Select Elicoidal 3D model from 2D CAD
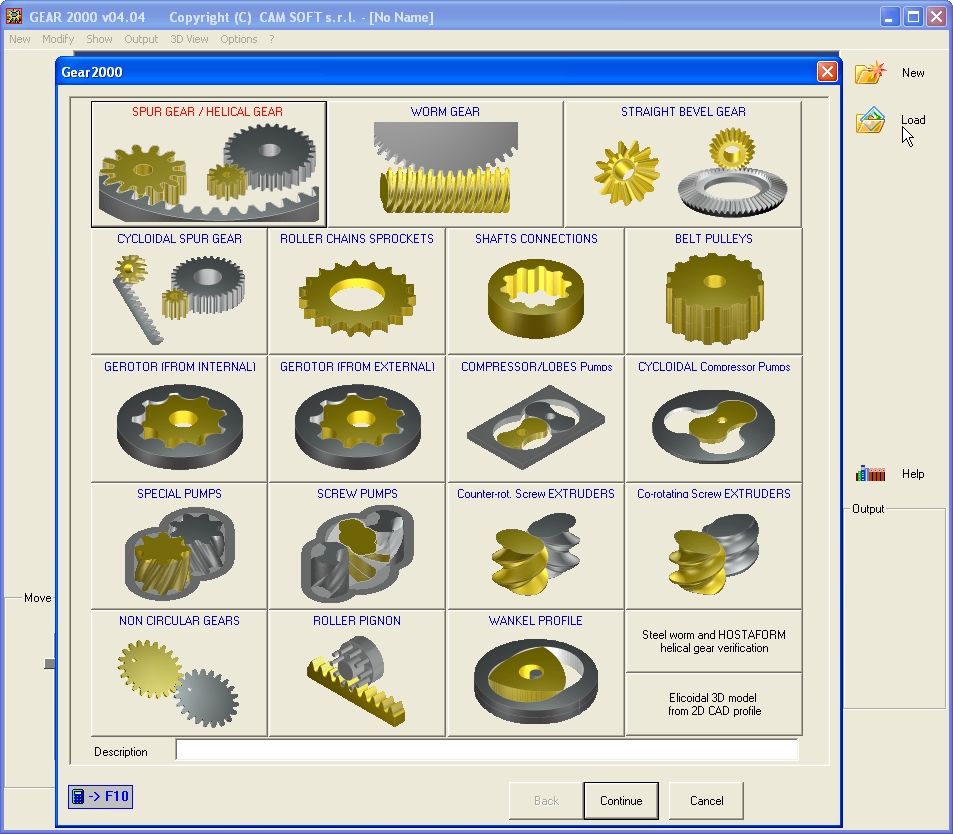 (714, 705)
